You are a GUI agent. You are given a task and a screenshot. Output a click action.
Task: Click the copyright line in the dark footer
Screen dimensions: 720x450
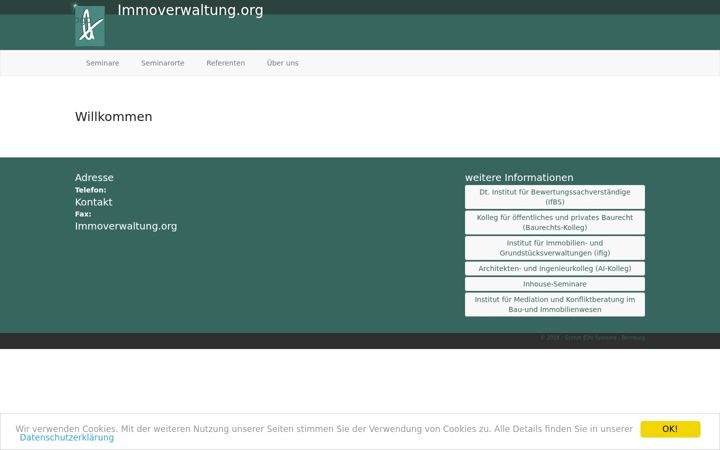tap(592, 338)
